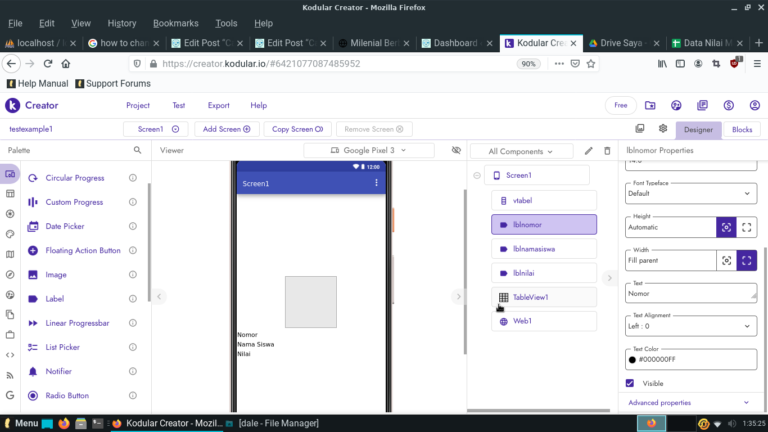Expand Advanced properties section

(x=688, y=403)
